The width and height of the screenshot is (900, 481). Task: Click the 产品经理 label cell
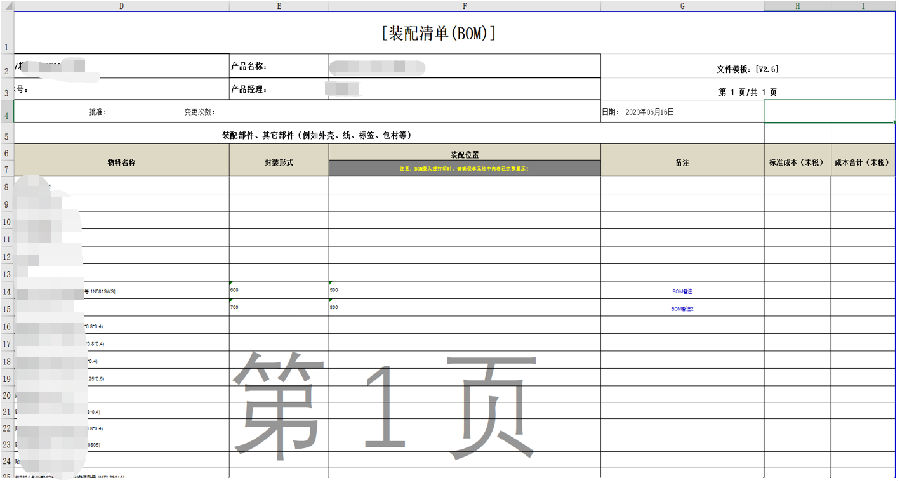[x=279, y=89]
